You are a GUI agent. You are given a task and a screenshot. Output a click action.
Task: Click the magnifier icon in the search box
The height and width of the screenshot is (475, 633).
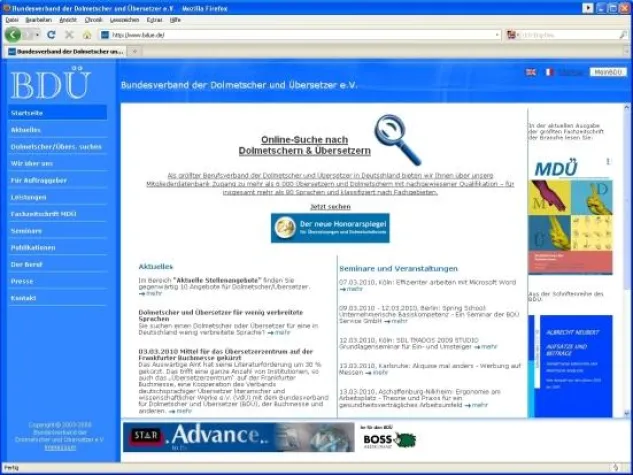tap(623, 35)
